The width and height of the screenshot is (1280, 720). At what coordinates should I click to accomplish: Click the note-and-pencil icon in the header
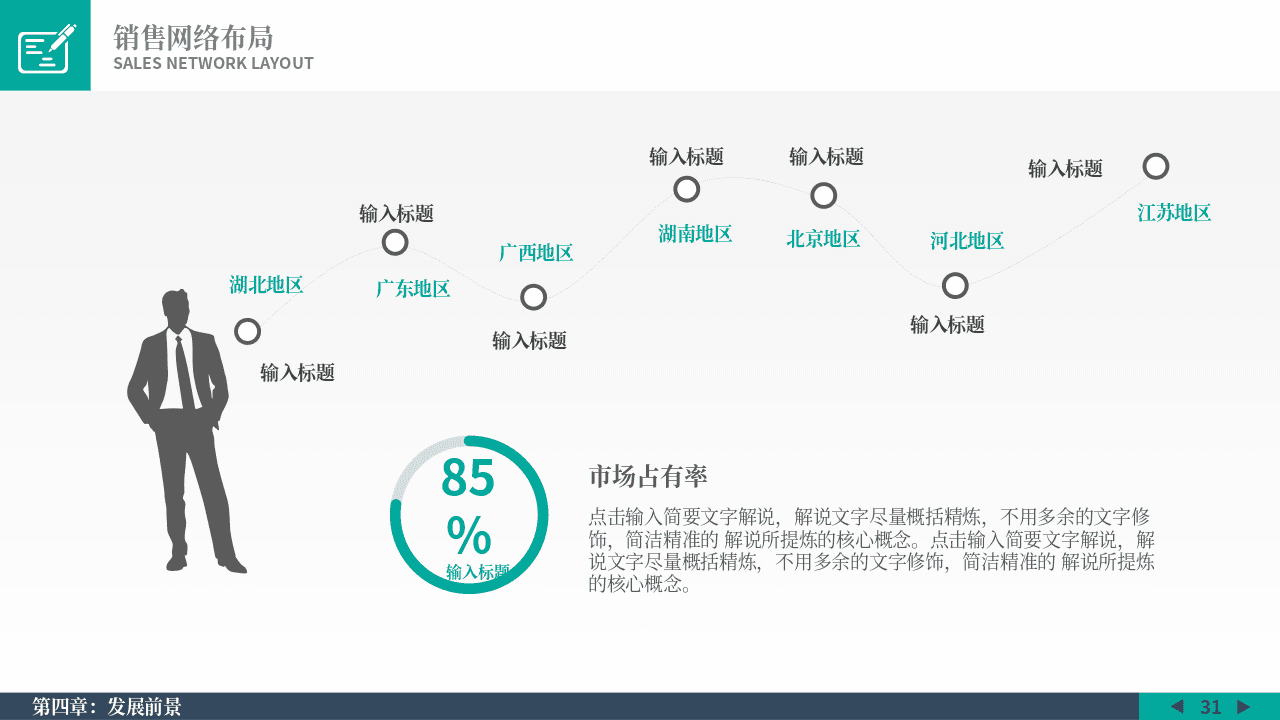point(47,48)
